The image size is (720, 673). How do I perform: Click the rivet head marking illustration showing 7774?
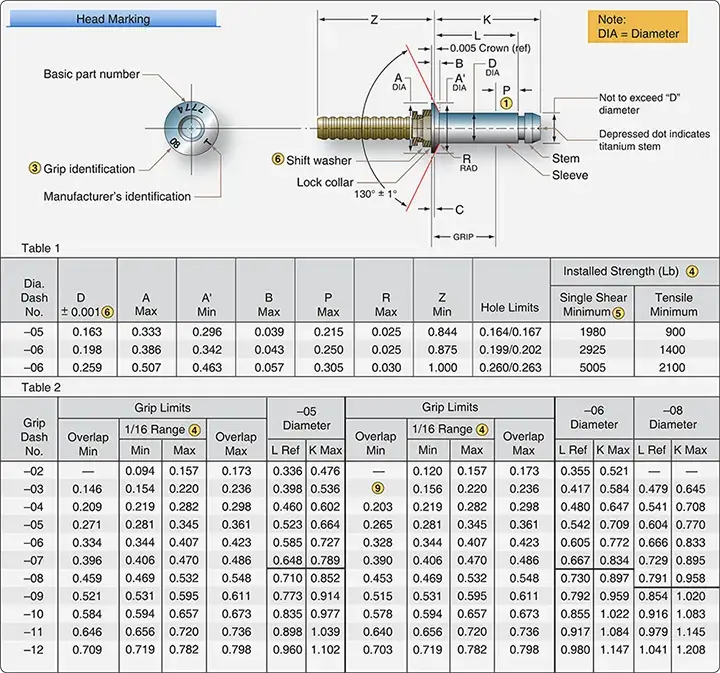coord(191,129)
